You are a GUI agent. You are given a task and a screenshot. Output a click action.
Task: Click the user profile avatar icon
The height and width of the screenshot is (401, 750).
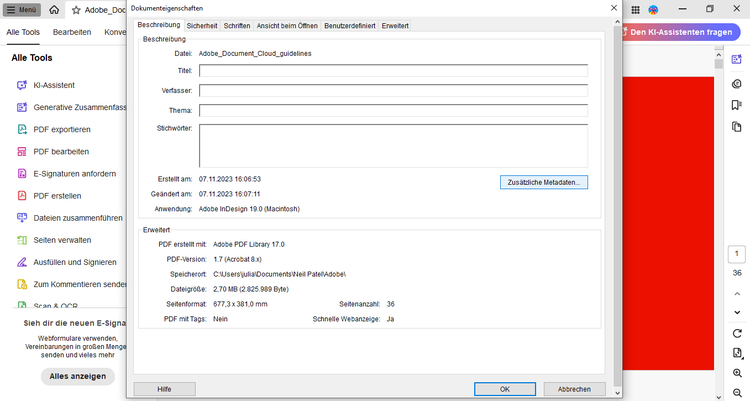pos(653,10)
